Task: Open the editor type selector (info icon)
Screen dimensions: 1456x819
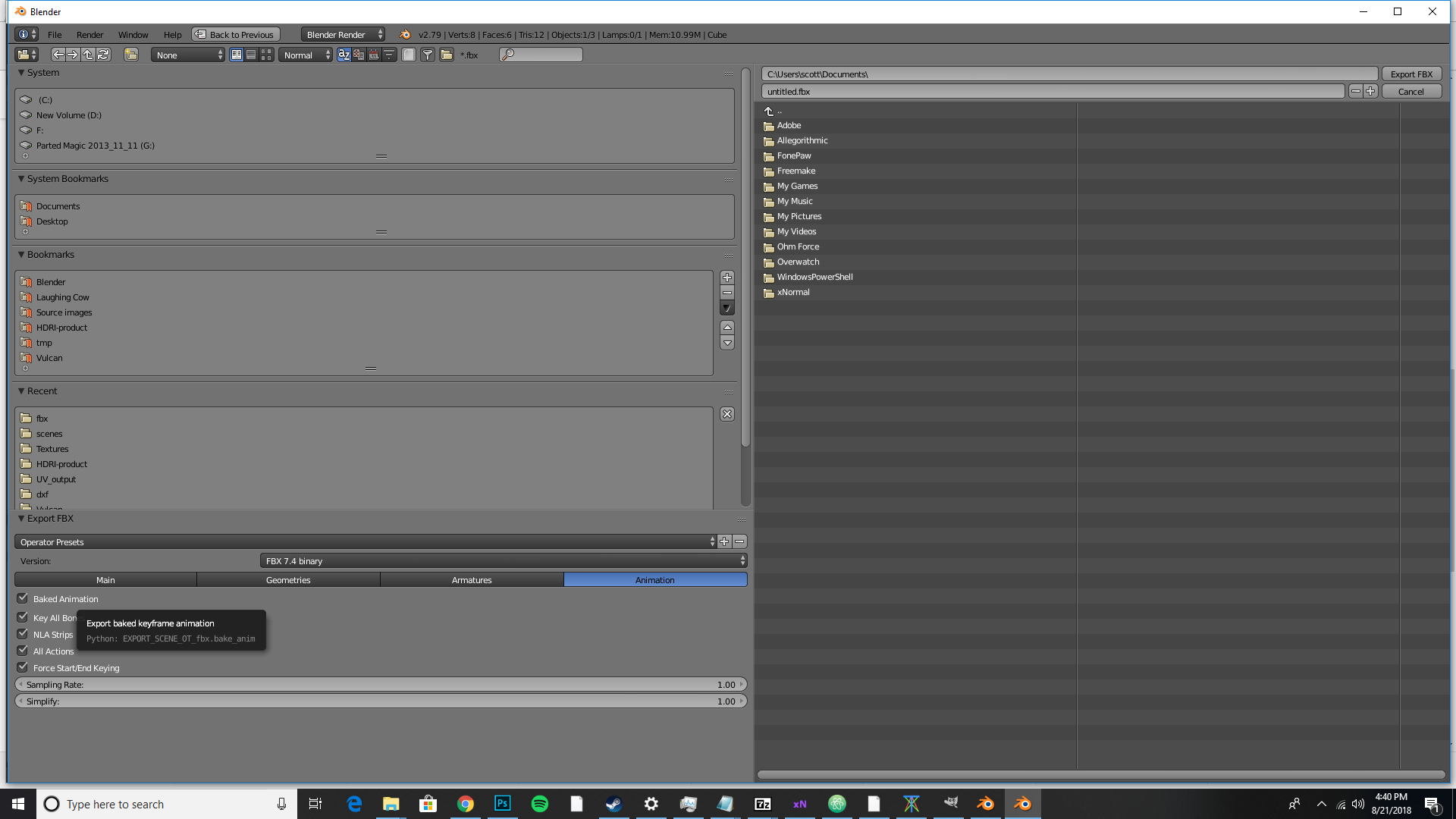Action: (x=27, y=35)
